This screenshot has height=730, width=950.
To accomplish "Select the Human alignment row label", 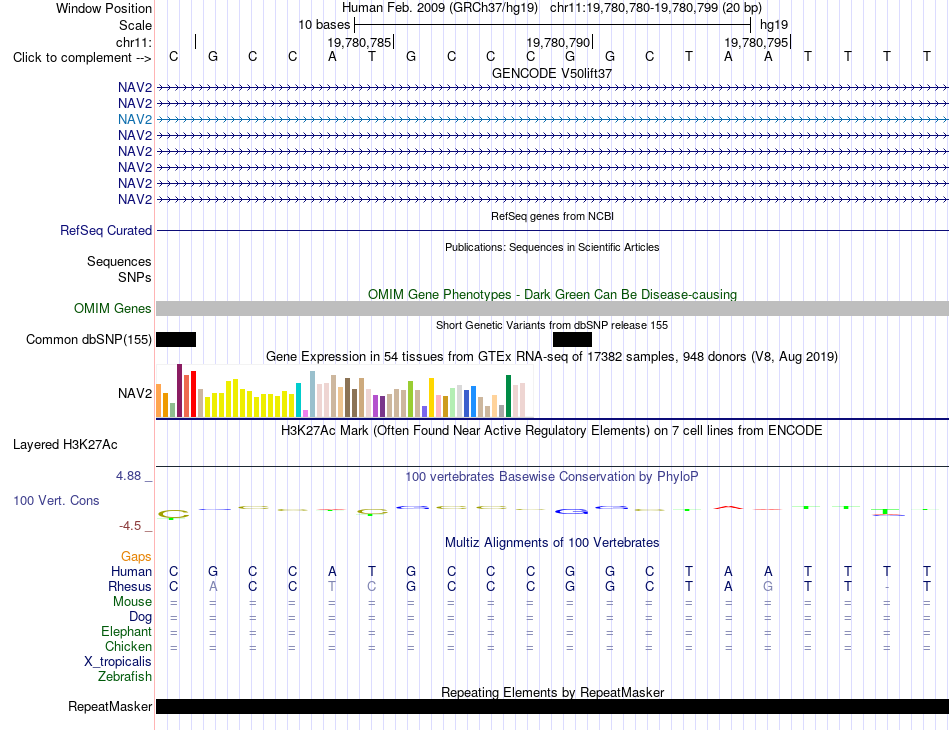I will [x=131, y=571].
